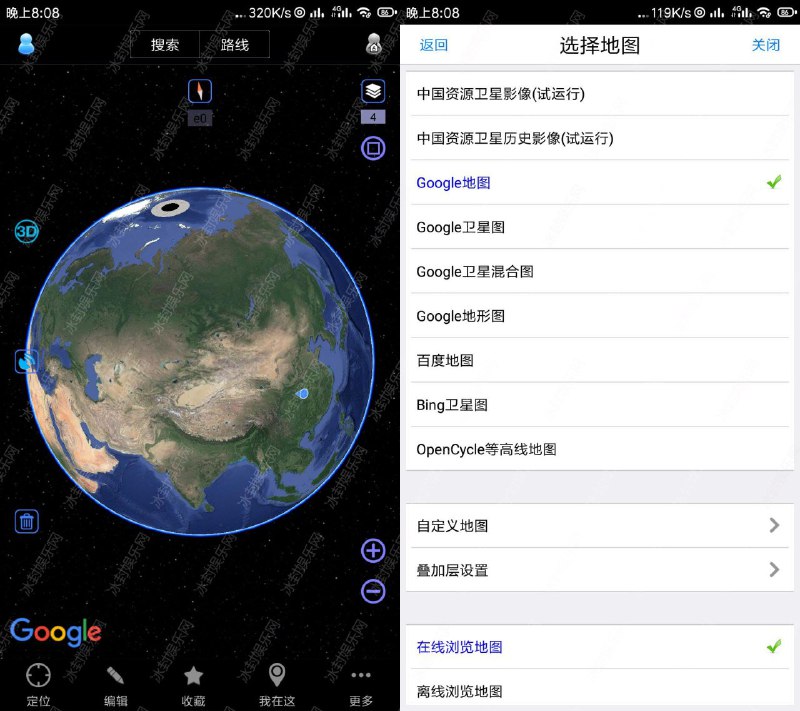Tap the 路线 route tab

point(235,44)
